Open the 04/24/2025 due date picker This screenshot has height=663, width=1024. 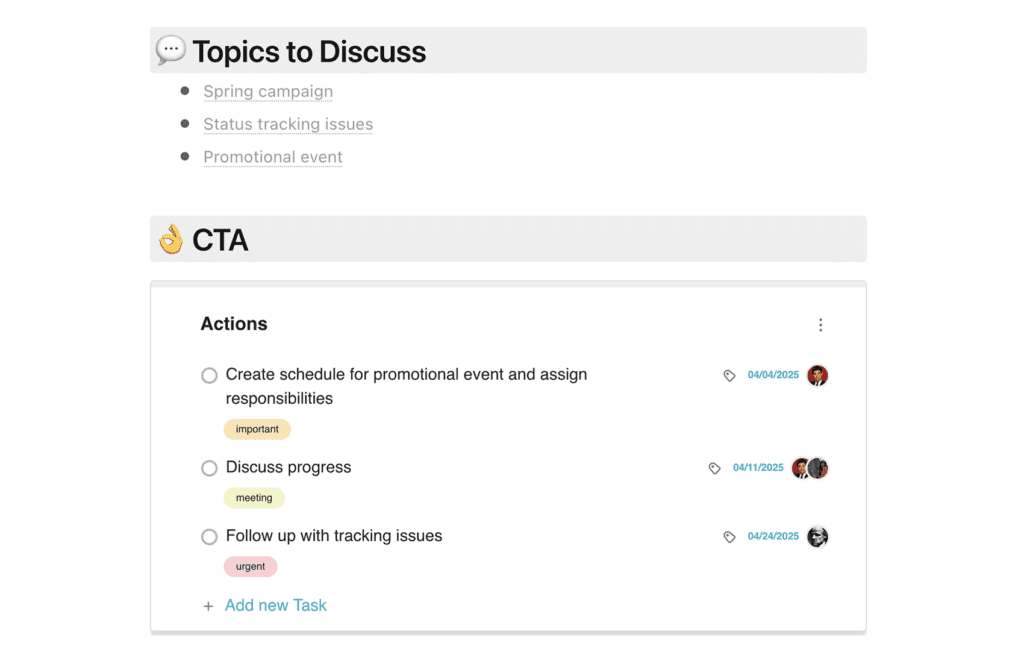773,537
